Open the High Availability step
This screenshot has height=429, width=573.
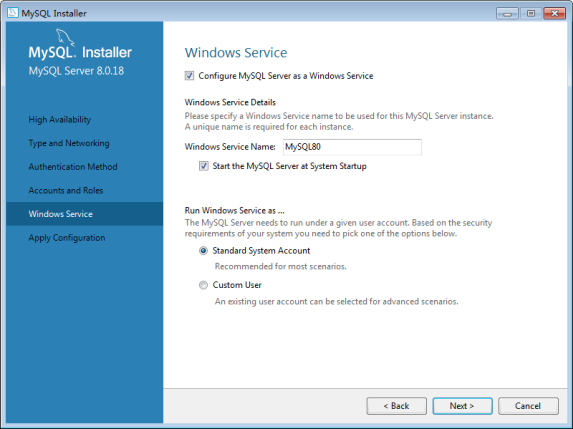click(x=60, y=119)
